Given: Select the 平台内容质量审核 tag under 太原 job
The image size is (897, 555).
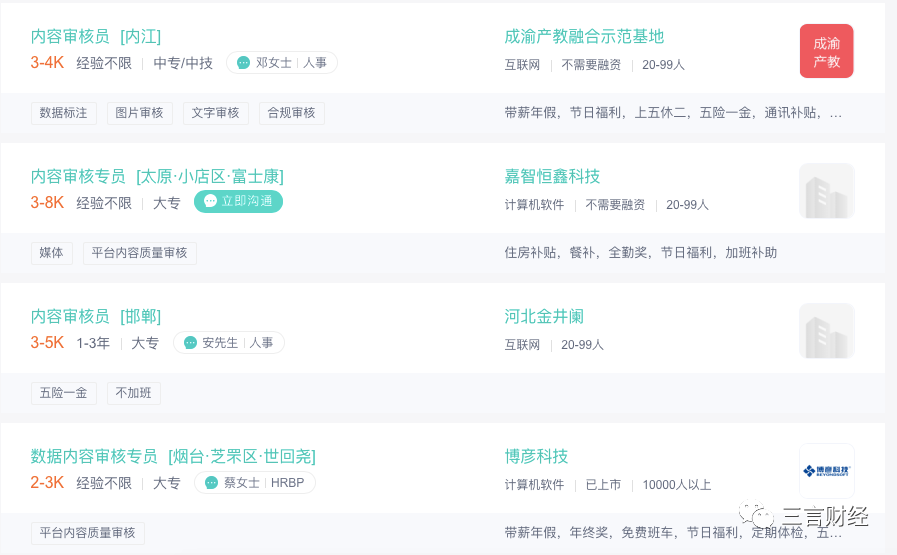Looking at the screenshot, I should coord(140,253).
